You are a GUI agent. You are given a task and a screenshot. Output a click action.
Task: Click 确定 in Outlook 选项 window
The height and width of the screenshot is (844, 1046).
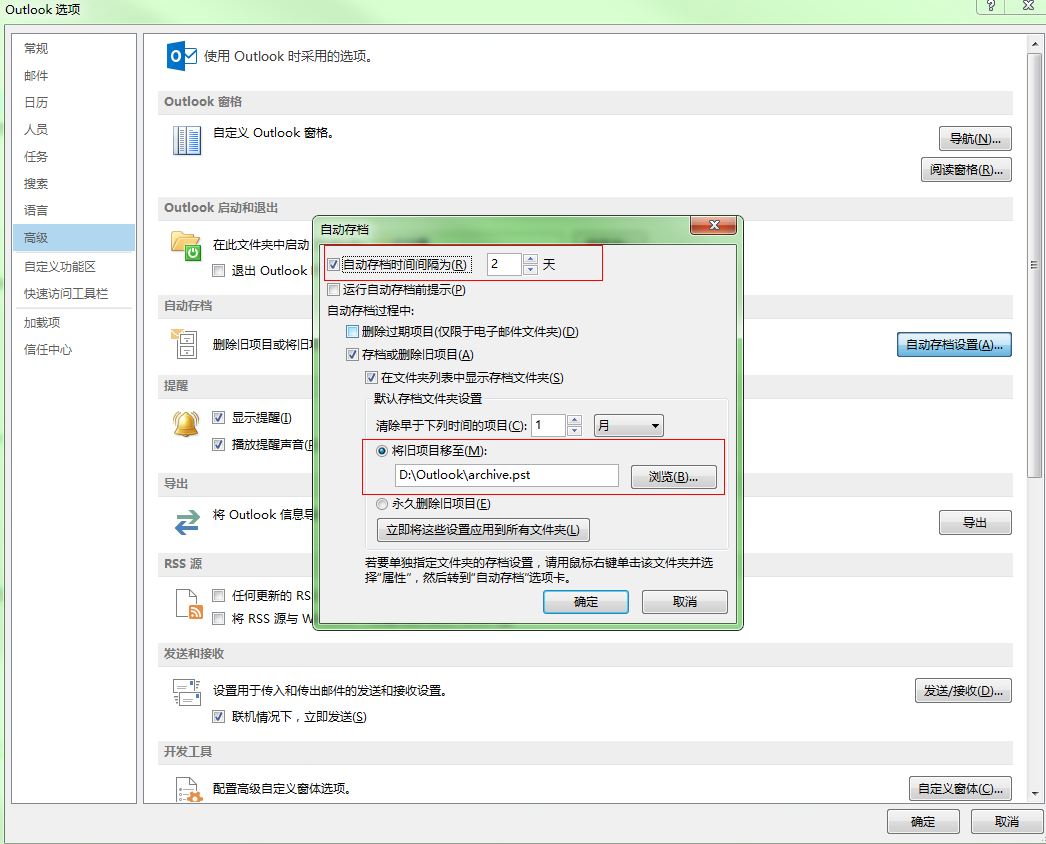923,821
